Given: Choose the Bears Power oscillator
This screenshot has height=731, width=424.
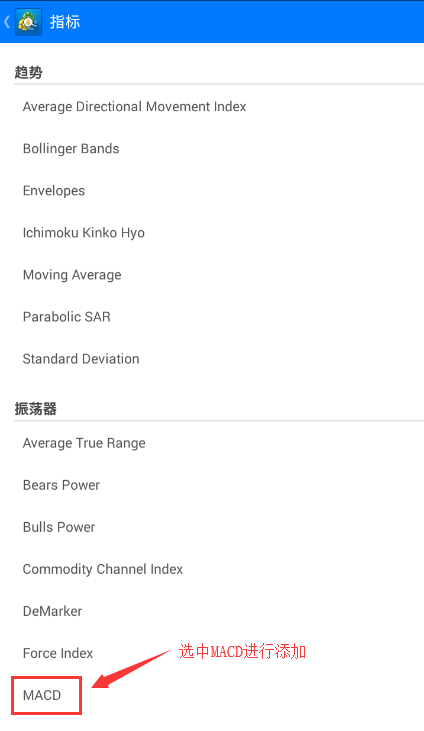Looking at the screenshot, I should tap(212, 485).
